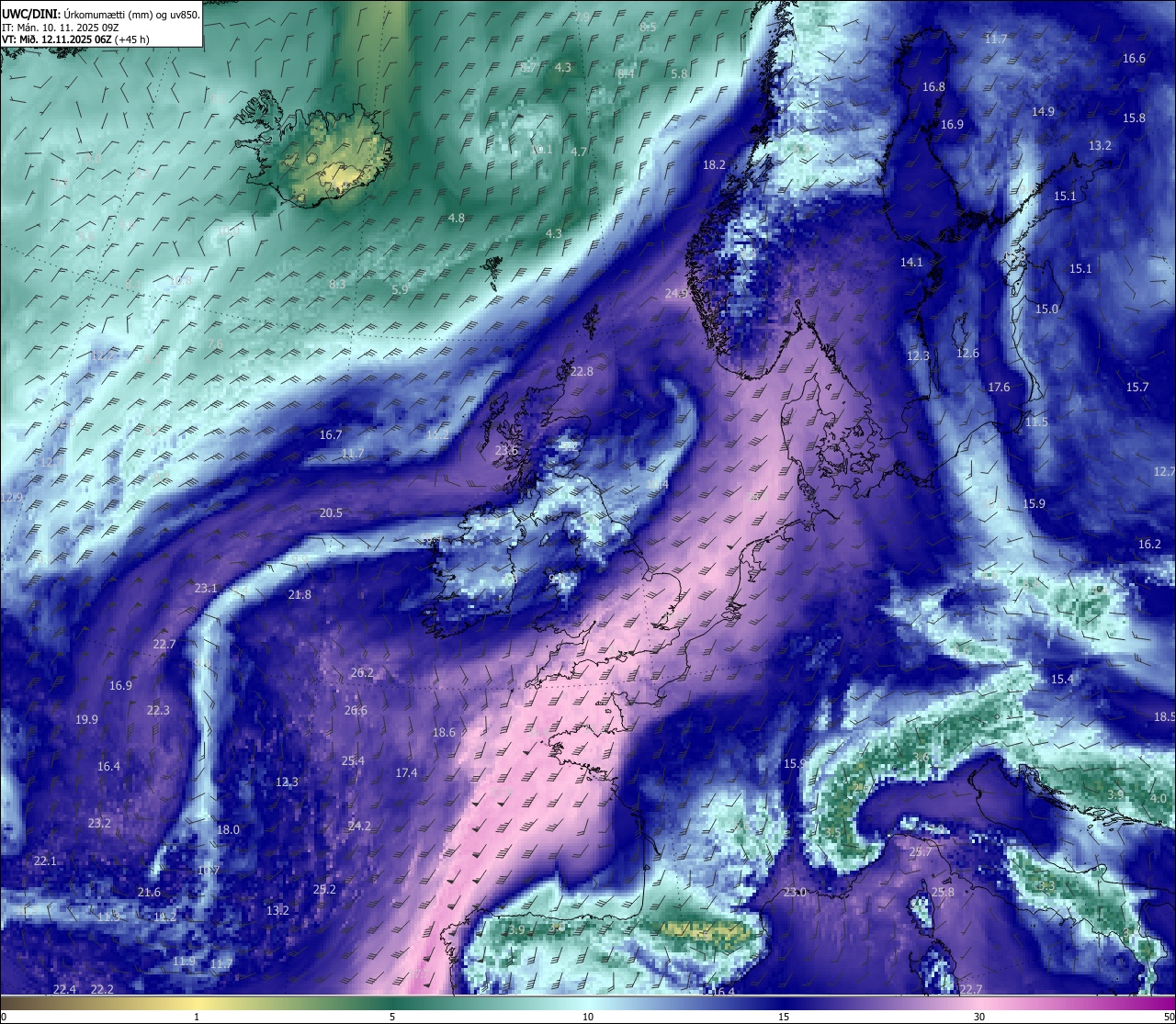Image resolution: width=1176 pixels, height=1024 pixels.
Task: Click the 23.1 value on the map
Action: pos(206,588)
